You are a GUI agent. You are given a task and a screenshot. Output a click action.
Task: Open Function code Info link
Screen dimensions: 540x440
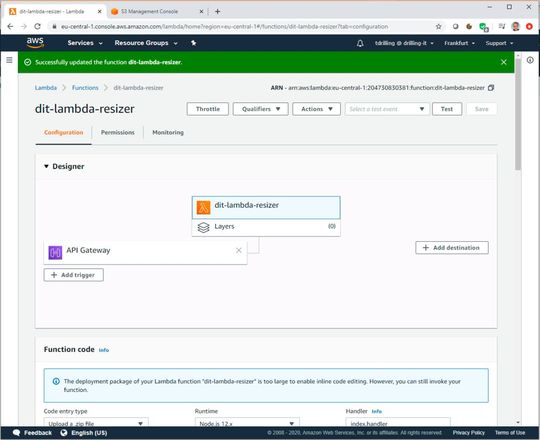pyautogui.click(x=104, y=350)
